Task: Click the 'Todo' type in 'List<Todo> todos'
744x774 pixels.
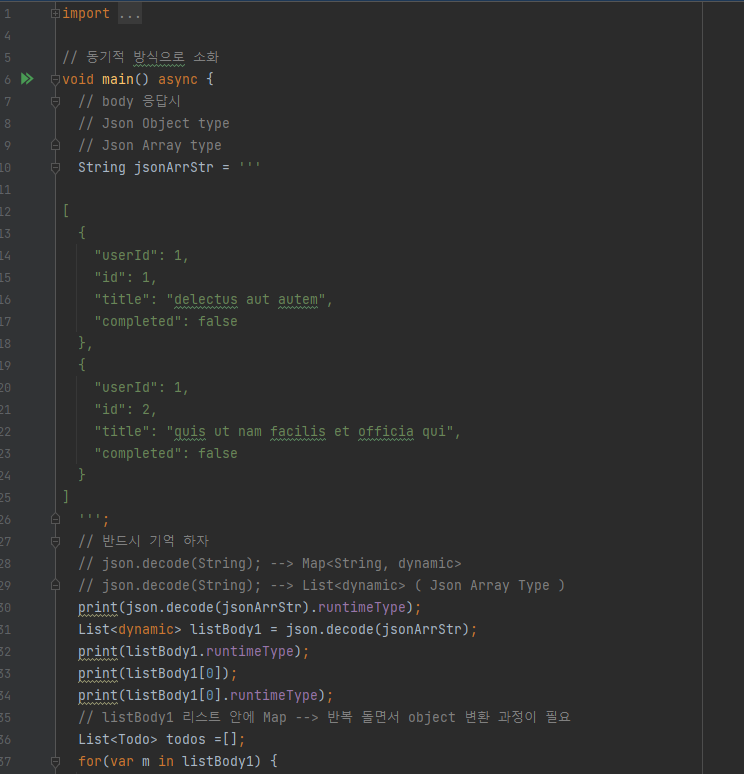Action: 133,739
